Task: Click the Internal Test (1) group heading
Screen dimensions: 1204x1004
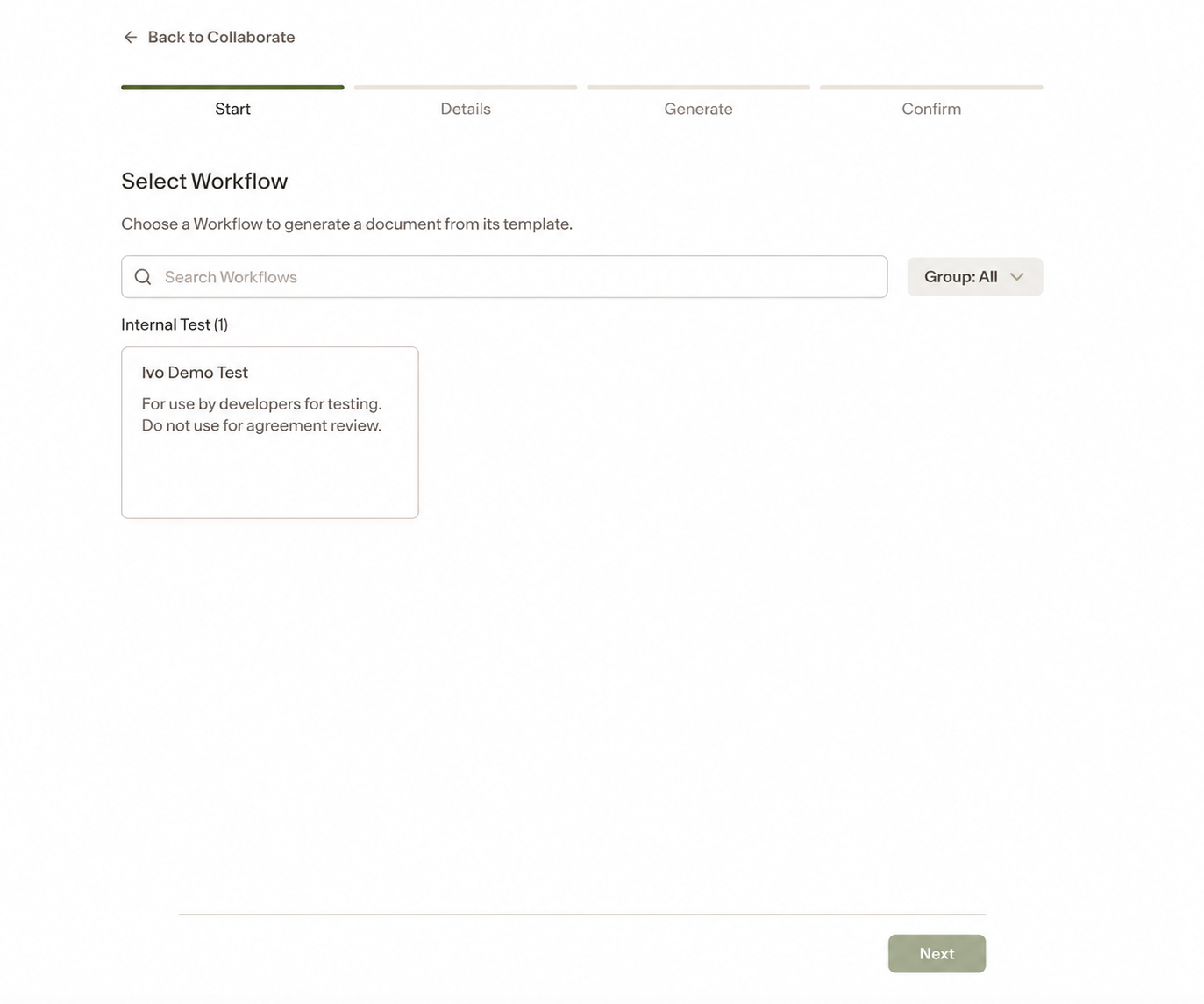Action: 175,324
